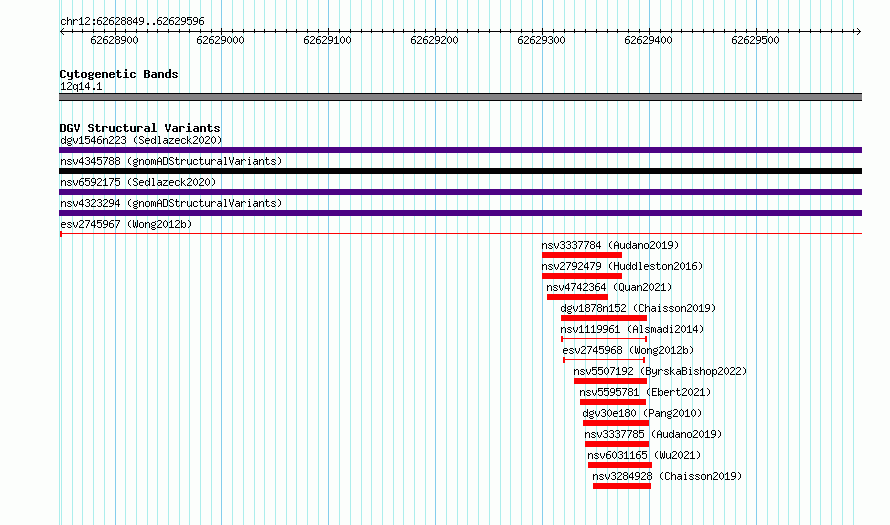Click the thin red line for esv2745967
Screen dimensions: 890x525
pyautogui.click(x=460, y=234)
